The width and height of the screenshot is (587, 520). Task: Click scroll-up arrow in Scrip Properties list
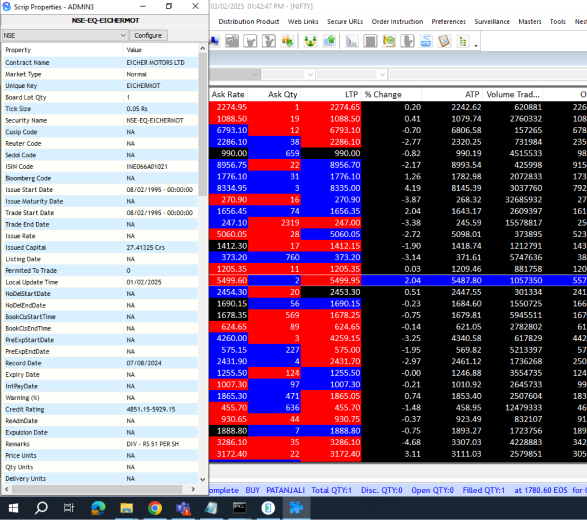coord(203,48)
